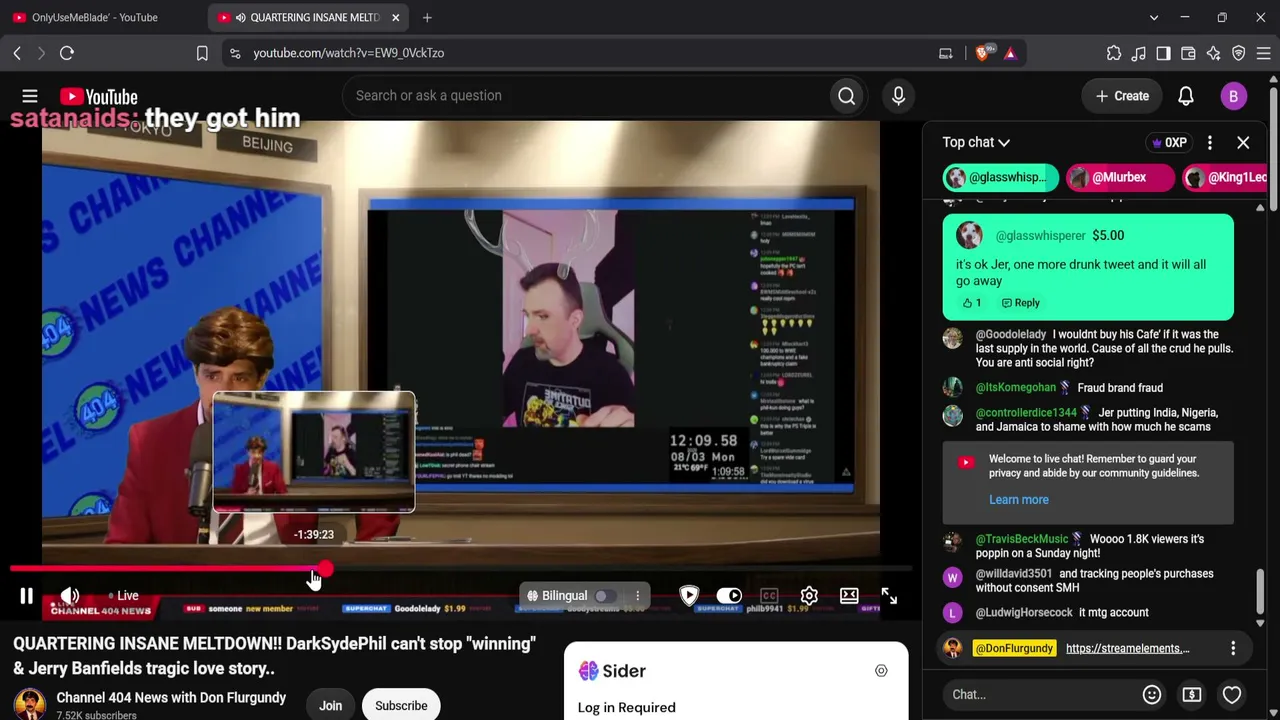Image resolution: width=1280 pixels, height=720 pixels.
Task: Open Brave Shields lion icon
Action: tap(985, 53)
